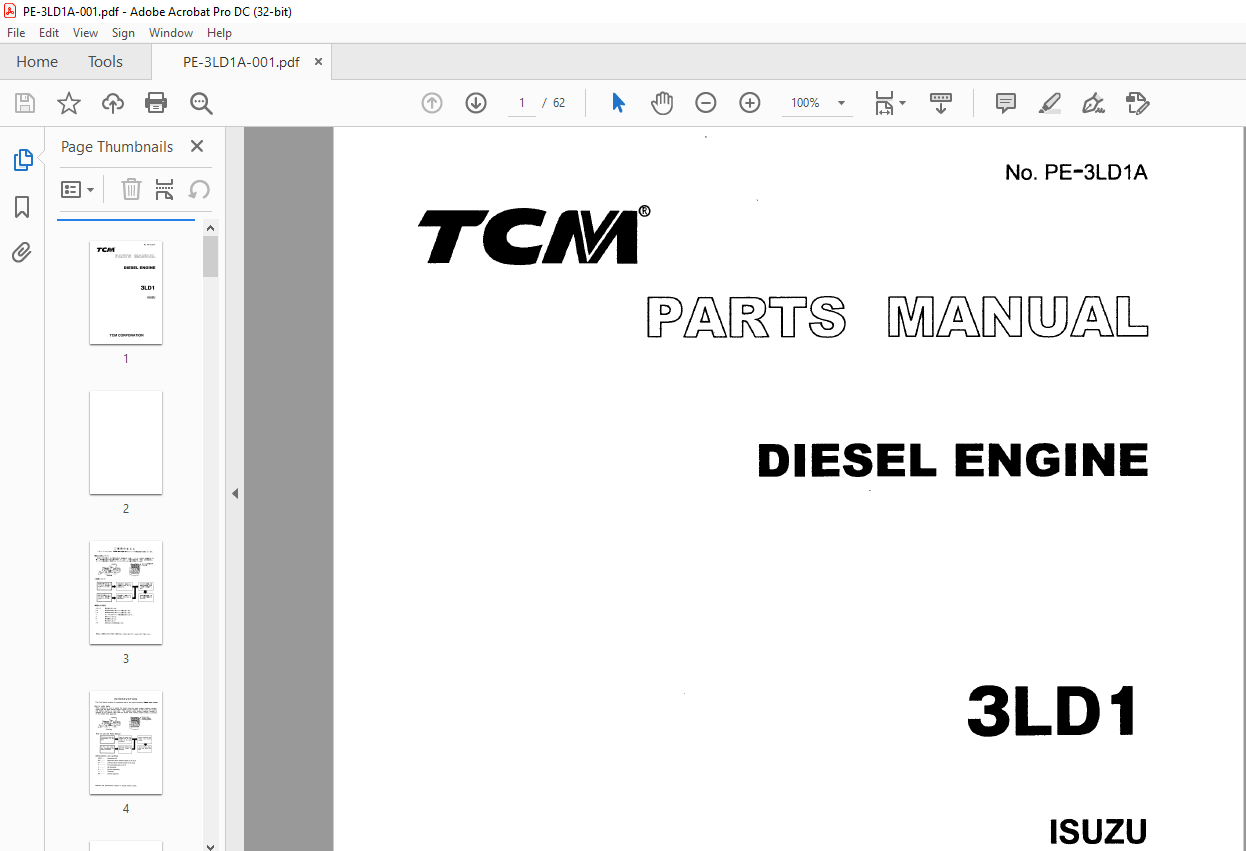Click the thumbnail panel scrollbar thumb
The height and width of the screenshot is (851, 1246).
[210, 257]
